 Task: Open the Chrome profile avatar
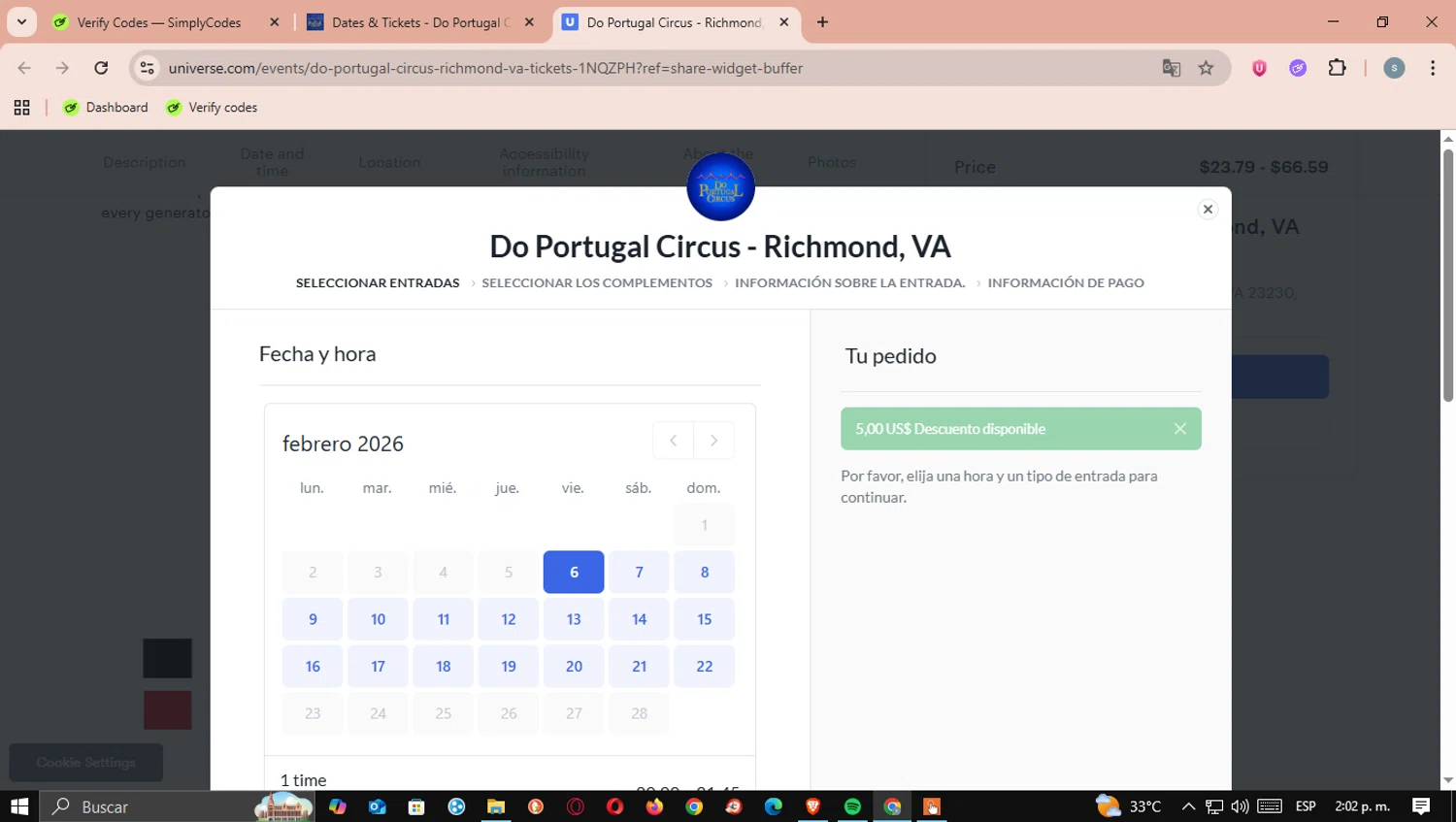click(x=1394, y=68)
